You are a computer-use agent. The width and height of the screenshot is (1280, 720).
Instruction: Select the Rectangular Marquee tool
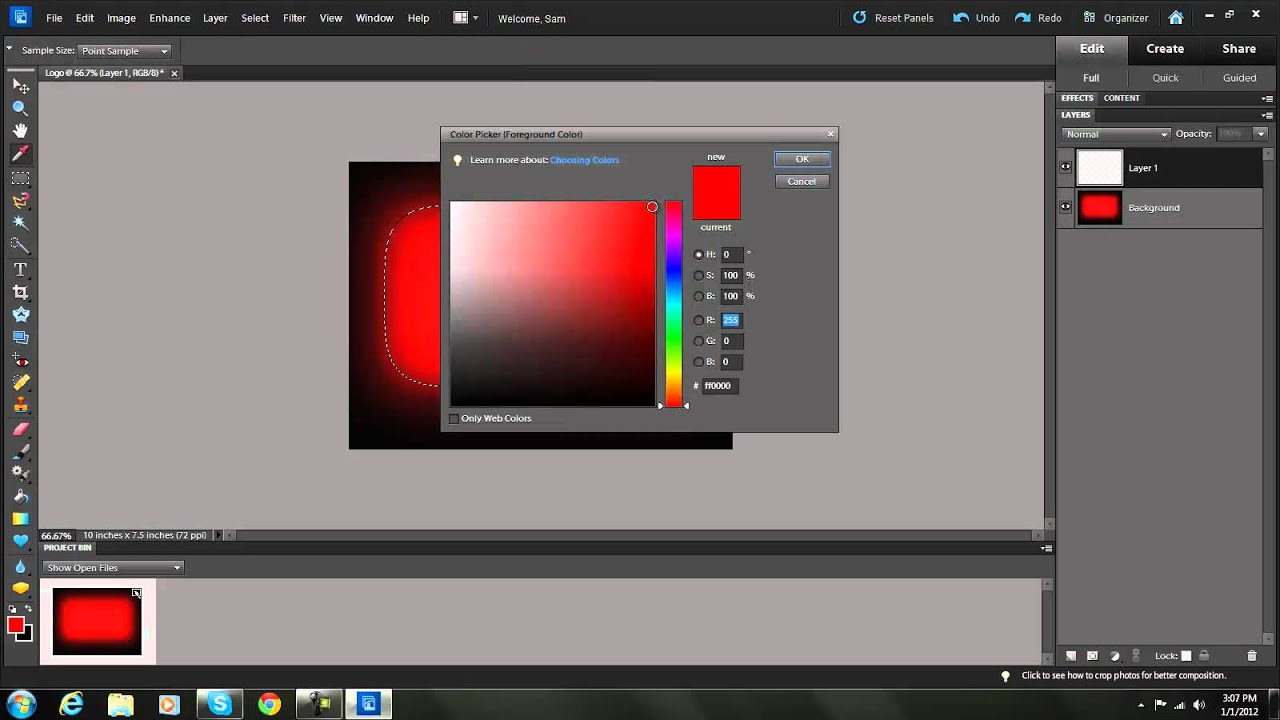pyautogui.click(x=20, y=177)
